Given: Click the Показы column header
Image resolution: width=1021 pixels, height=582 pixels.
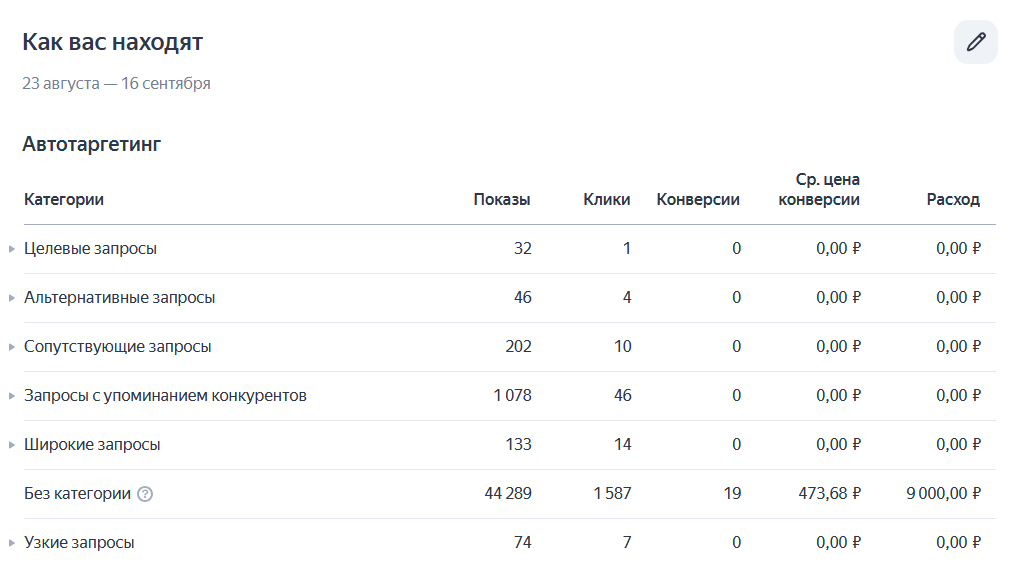Looking at the screenshot, I should click(x=502, y=199).
